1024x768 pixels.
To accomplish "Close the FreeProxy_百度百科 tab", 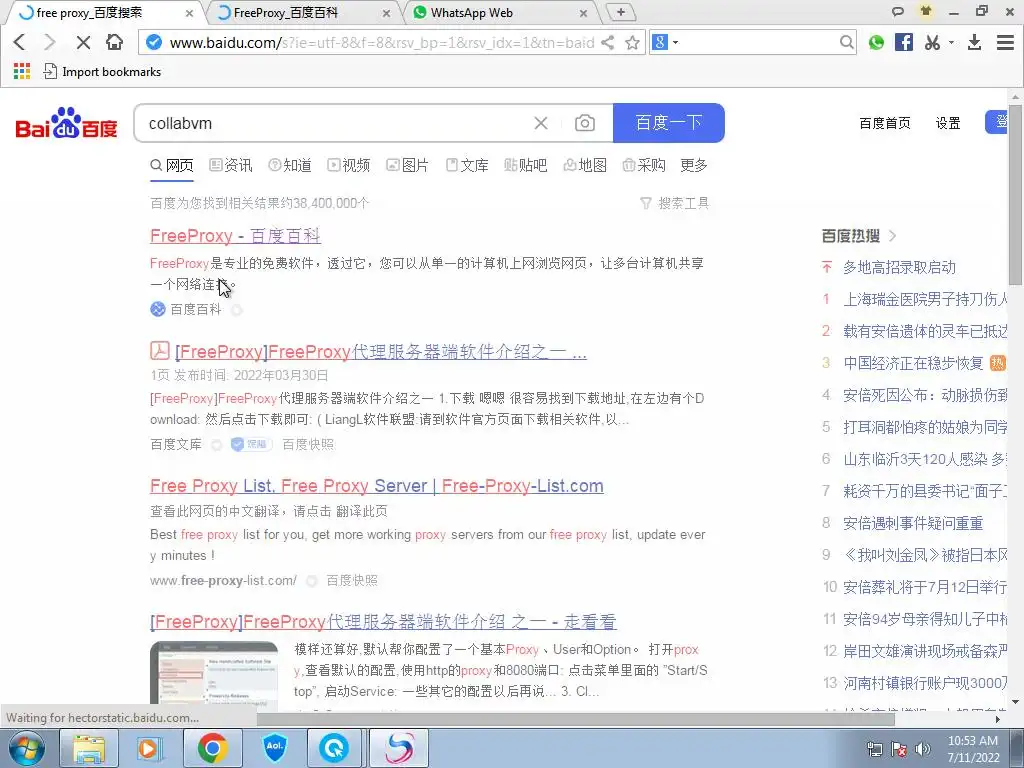I will (387, 13).
